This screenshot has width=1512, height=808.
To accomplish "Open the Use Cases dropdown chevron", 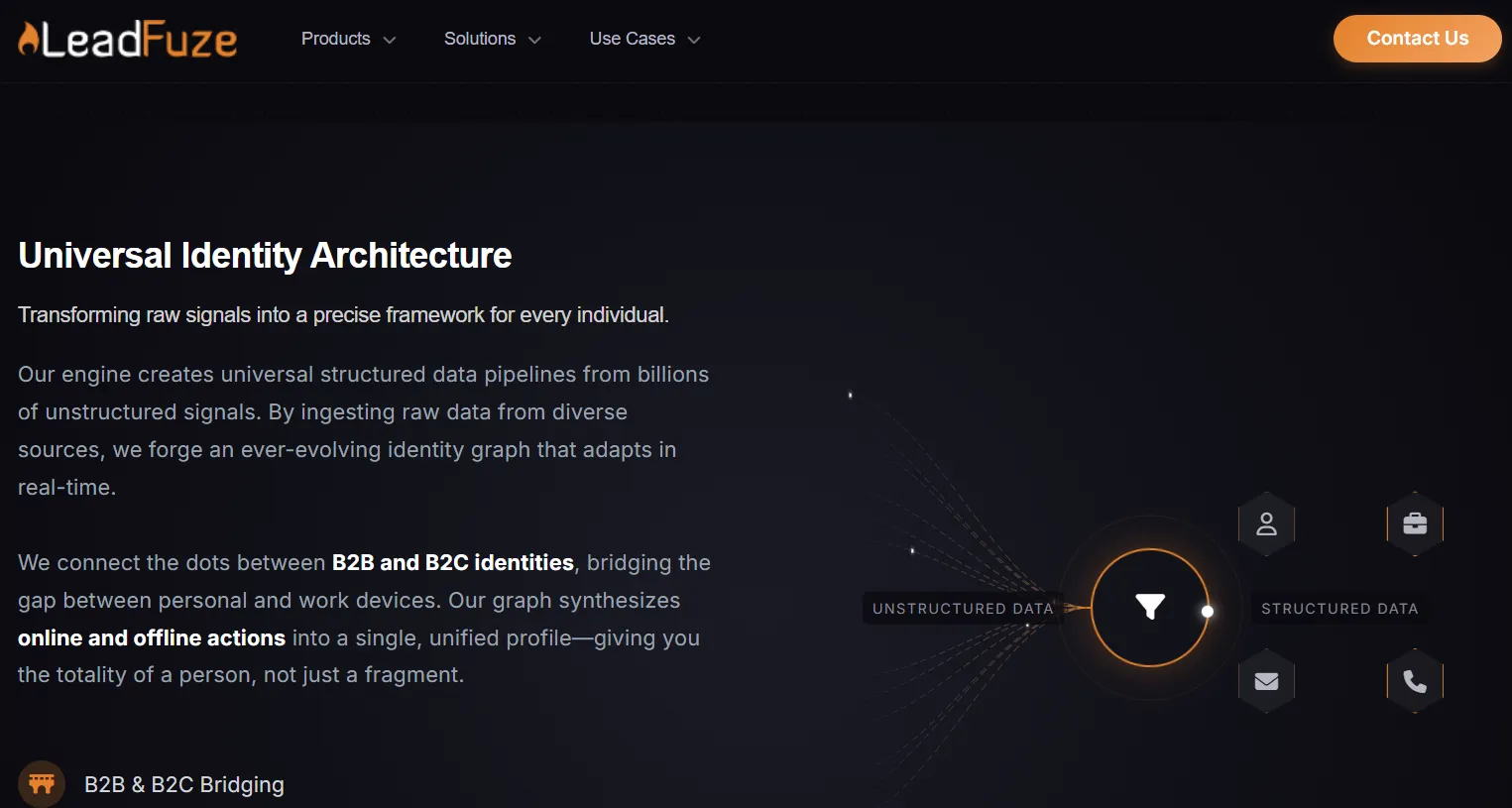I will 695,40.
